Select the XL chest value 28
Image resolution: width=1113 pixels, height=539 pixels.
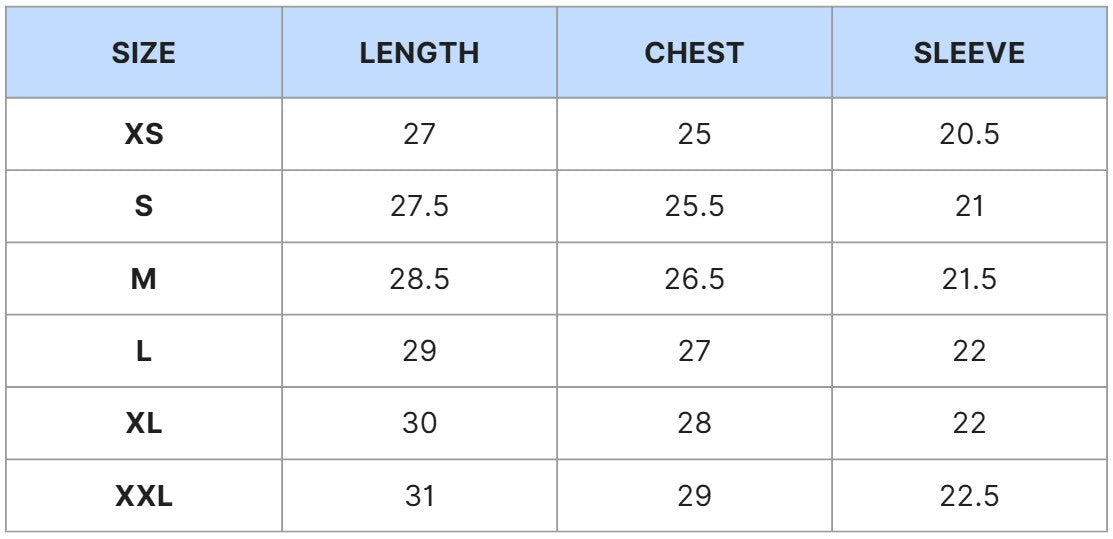694,424
